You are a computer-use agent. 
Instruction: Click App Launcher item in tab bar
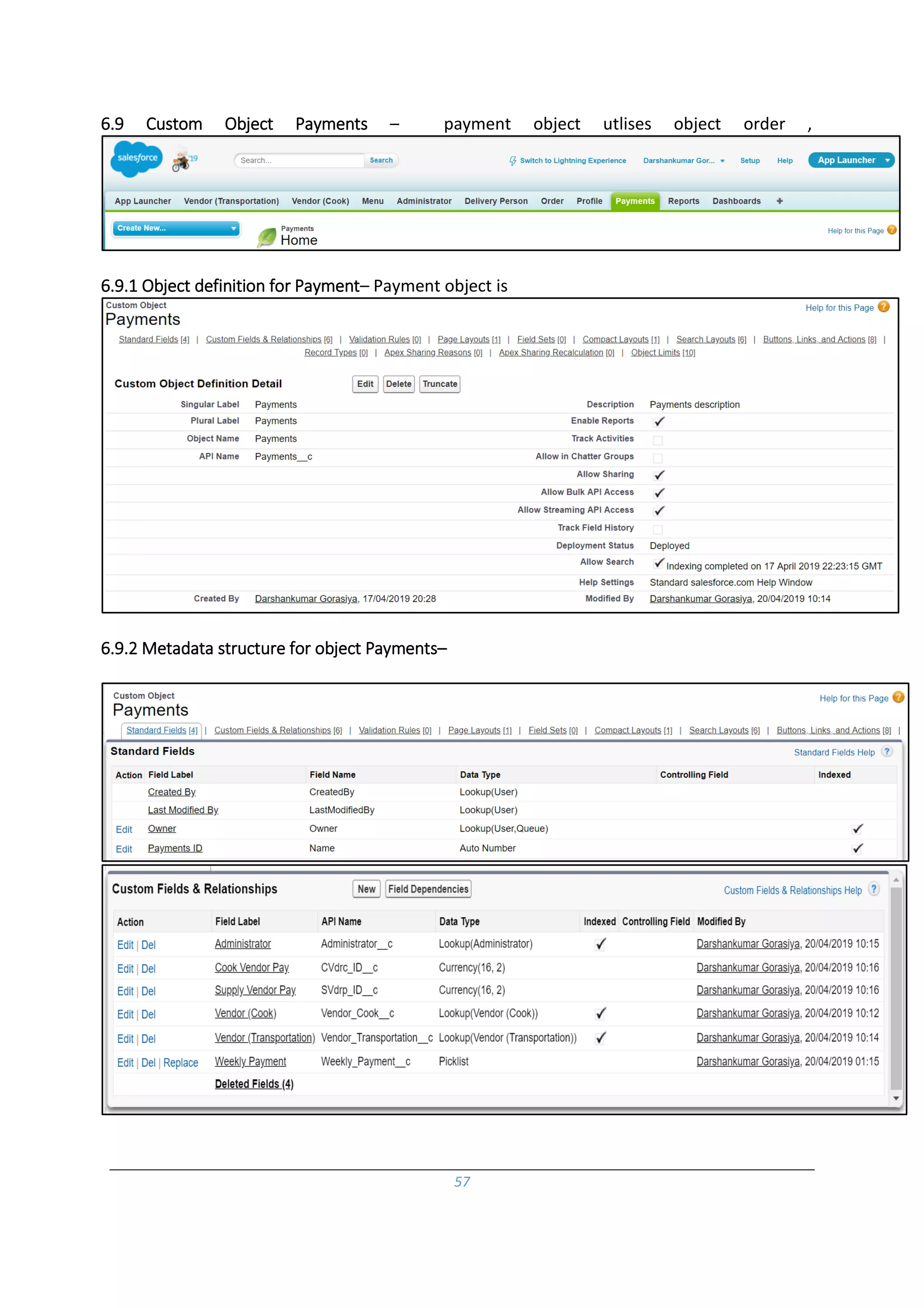pos(142,201)
